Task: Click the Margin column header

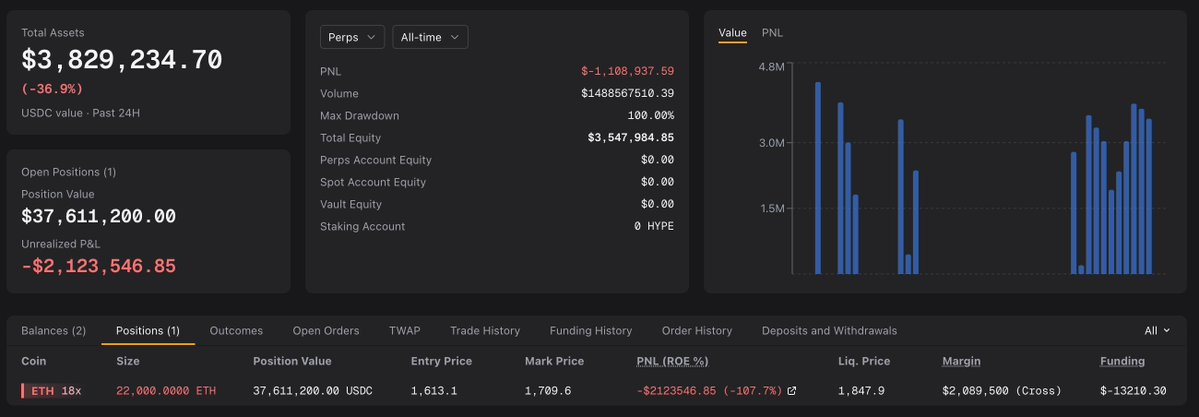Action: [961, 361]
